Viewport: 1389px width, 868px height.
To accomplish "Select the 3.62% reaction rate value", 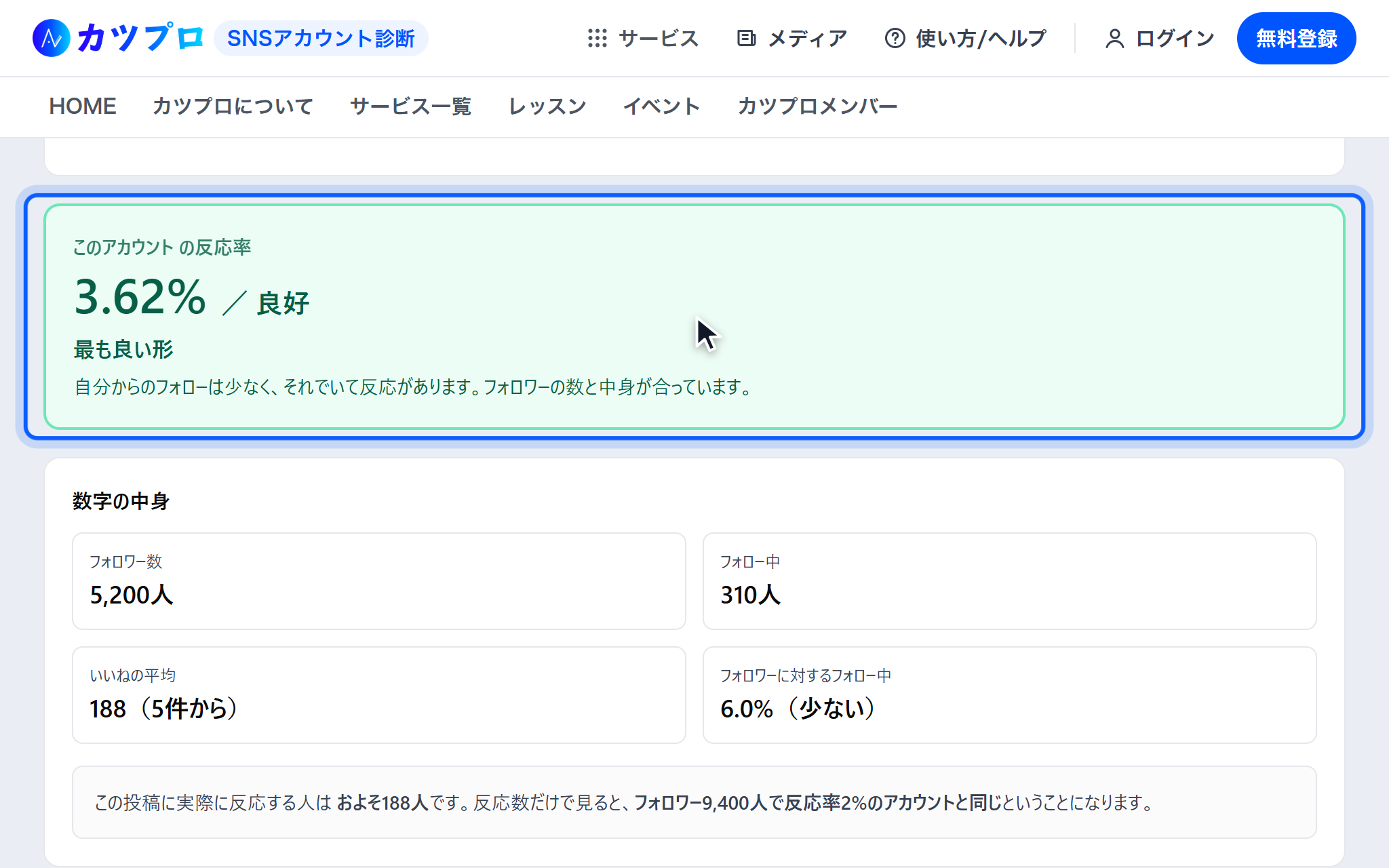I will pyautogui.click(x=140, y=298).
